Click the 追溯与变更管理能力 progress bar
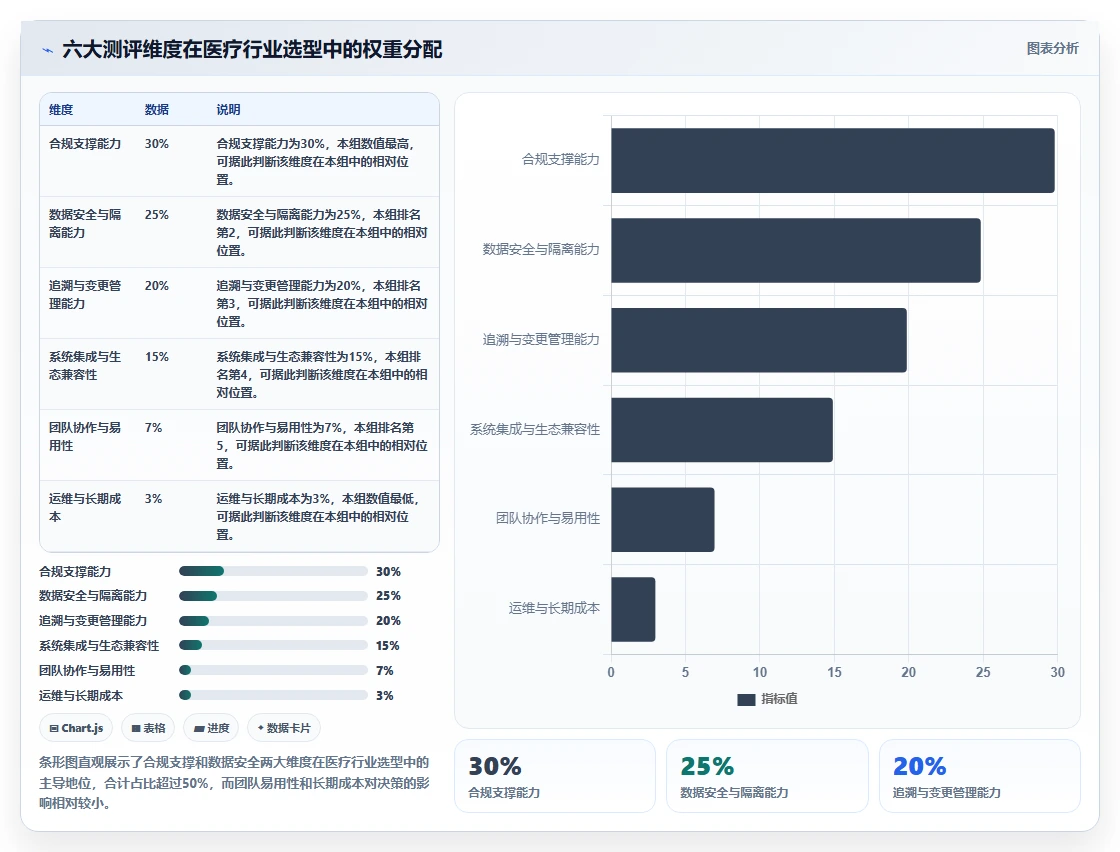Viewport: 1120px width, 852px height. point(273,621)
